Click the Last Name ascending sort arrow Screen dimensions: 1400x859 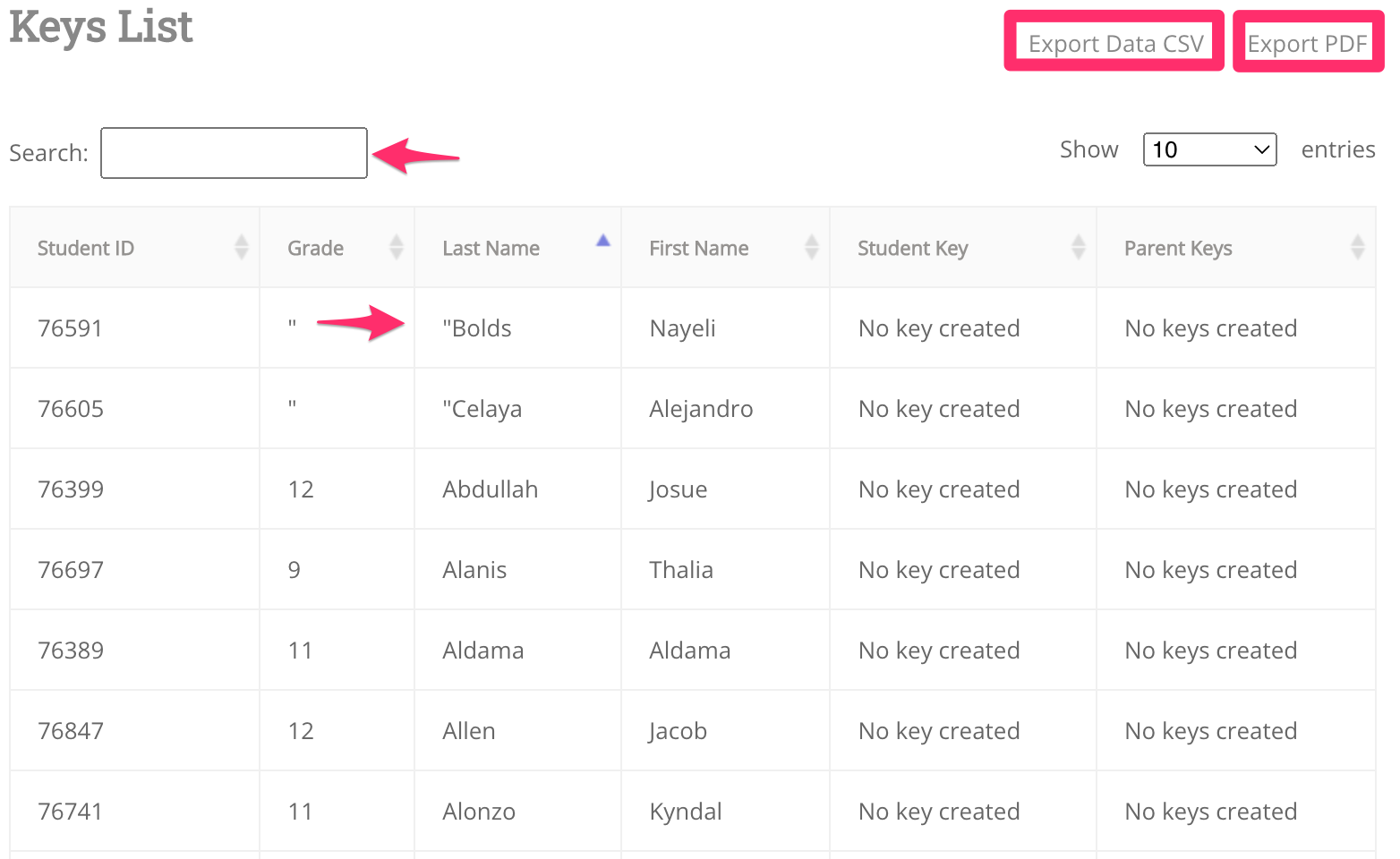pyautogui.click(x=603, y=241)
